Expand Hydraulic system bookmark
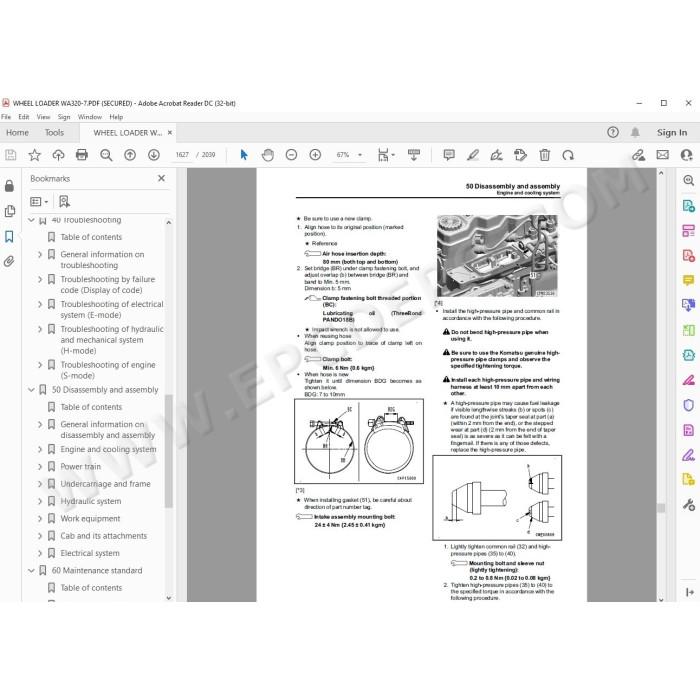 click(40, 501)
